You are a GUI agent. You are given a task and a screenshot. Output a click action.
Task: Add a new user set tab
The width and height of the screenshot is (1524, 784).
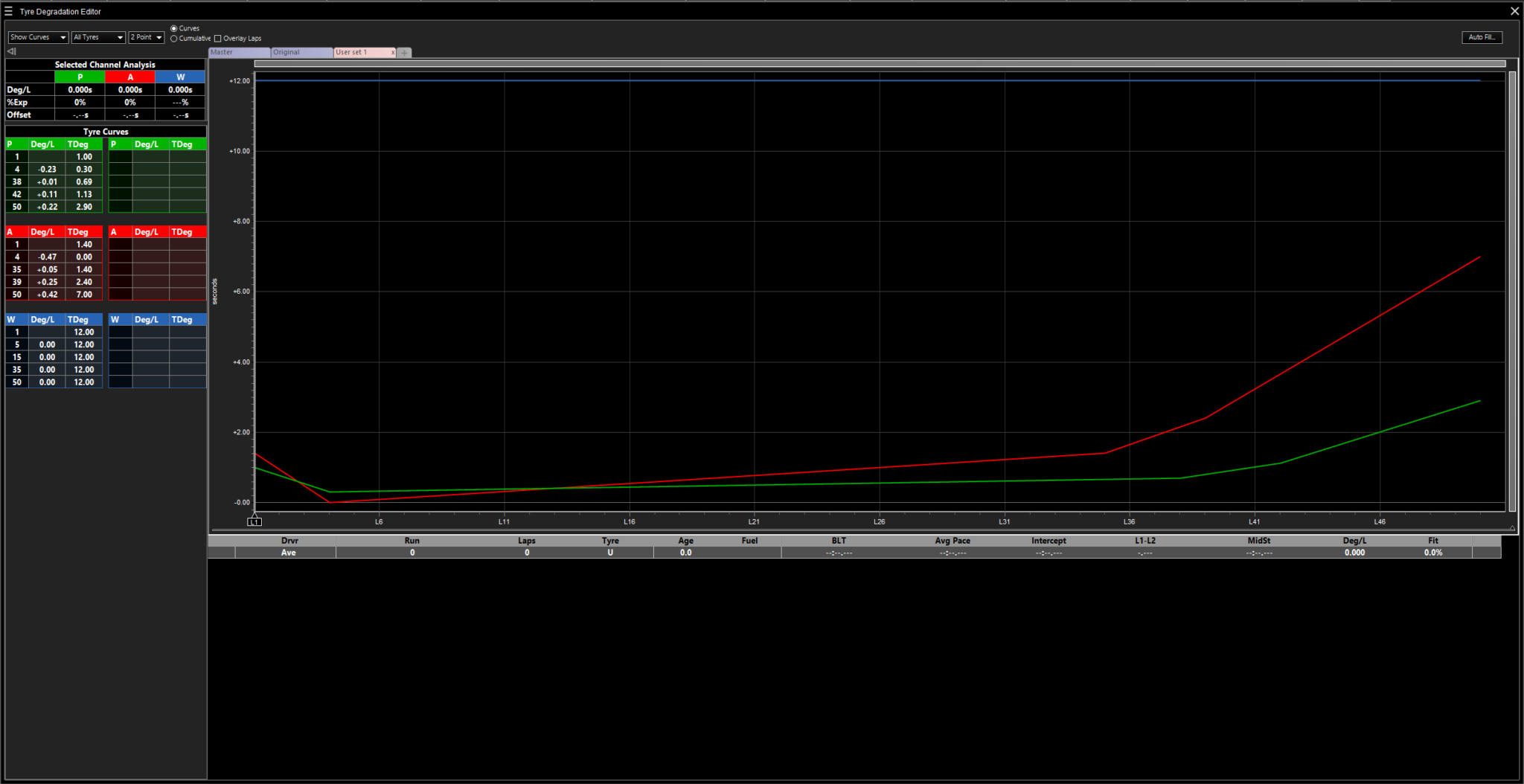[x=404, y=53]
